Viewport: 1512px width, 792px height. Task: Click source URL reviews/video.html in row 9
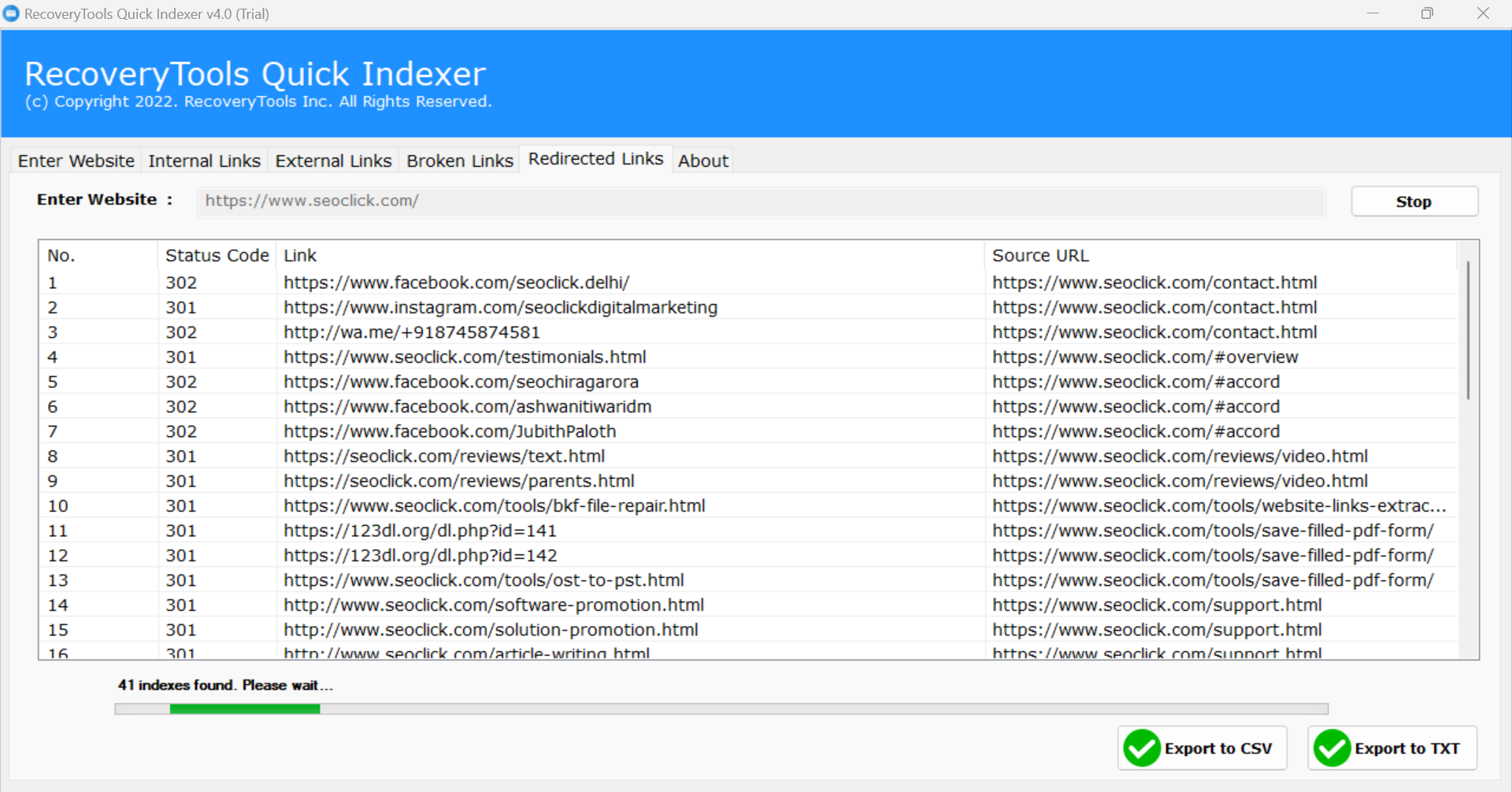(x=1180, y=481)
